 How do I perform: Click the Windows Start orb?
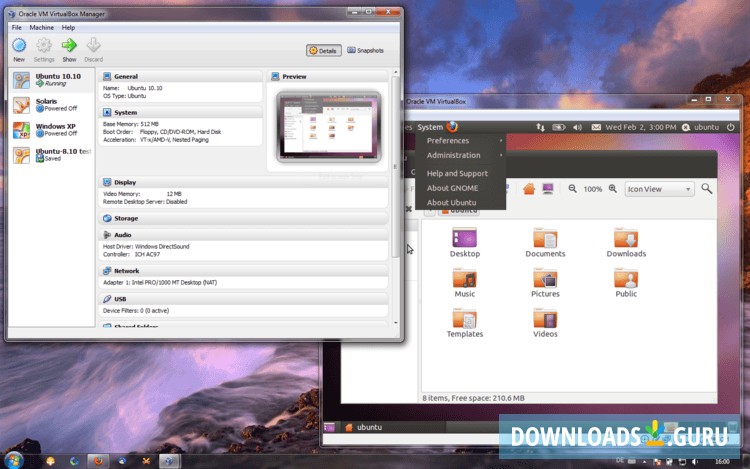(x=14, y=460)
